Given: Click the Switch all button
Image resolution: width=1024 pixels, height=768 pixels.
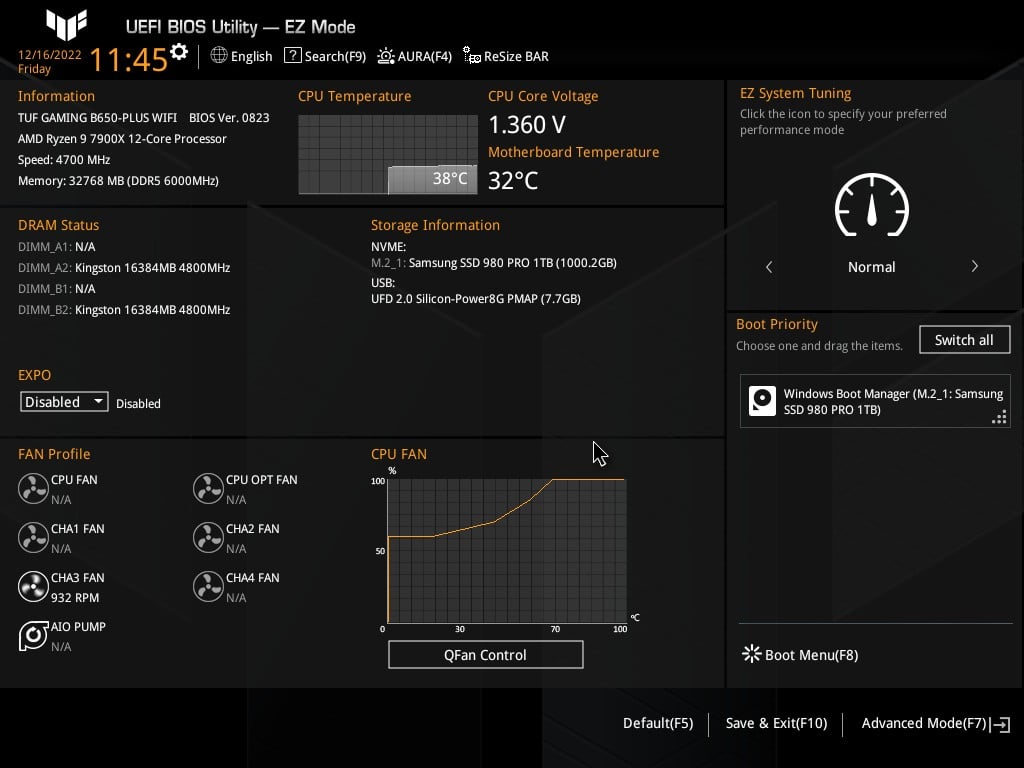Looking at the screenshot, I should [x=965, y=340].
